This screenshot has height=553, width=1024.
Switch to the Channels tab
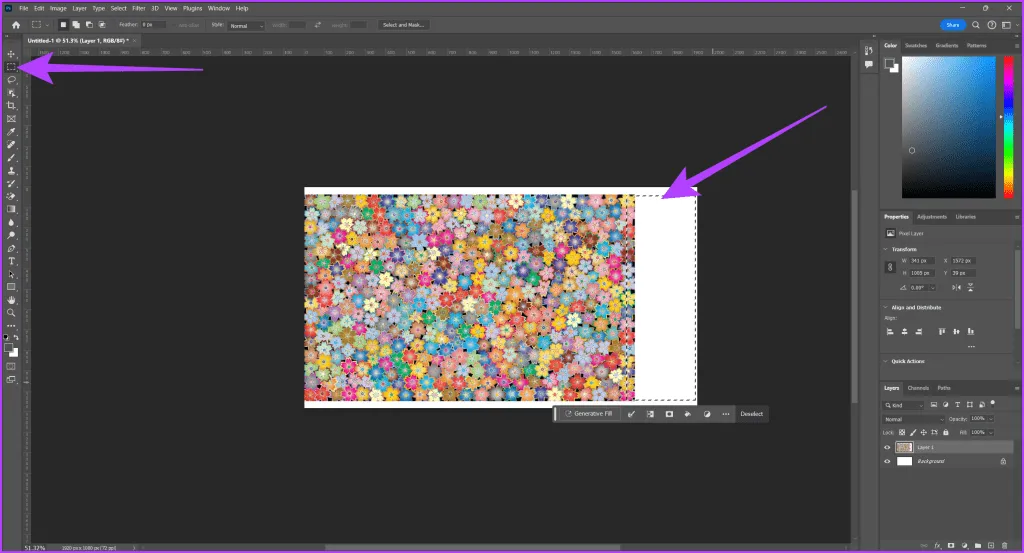[919, 388]
